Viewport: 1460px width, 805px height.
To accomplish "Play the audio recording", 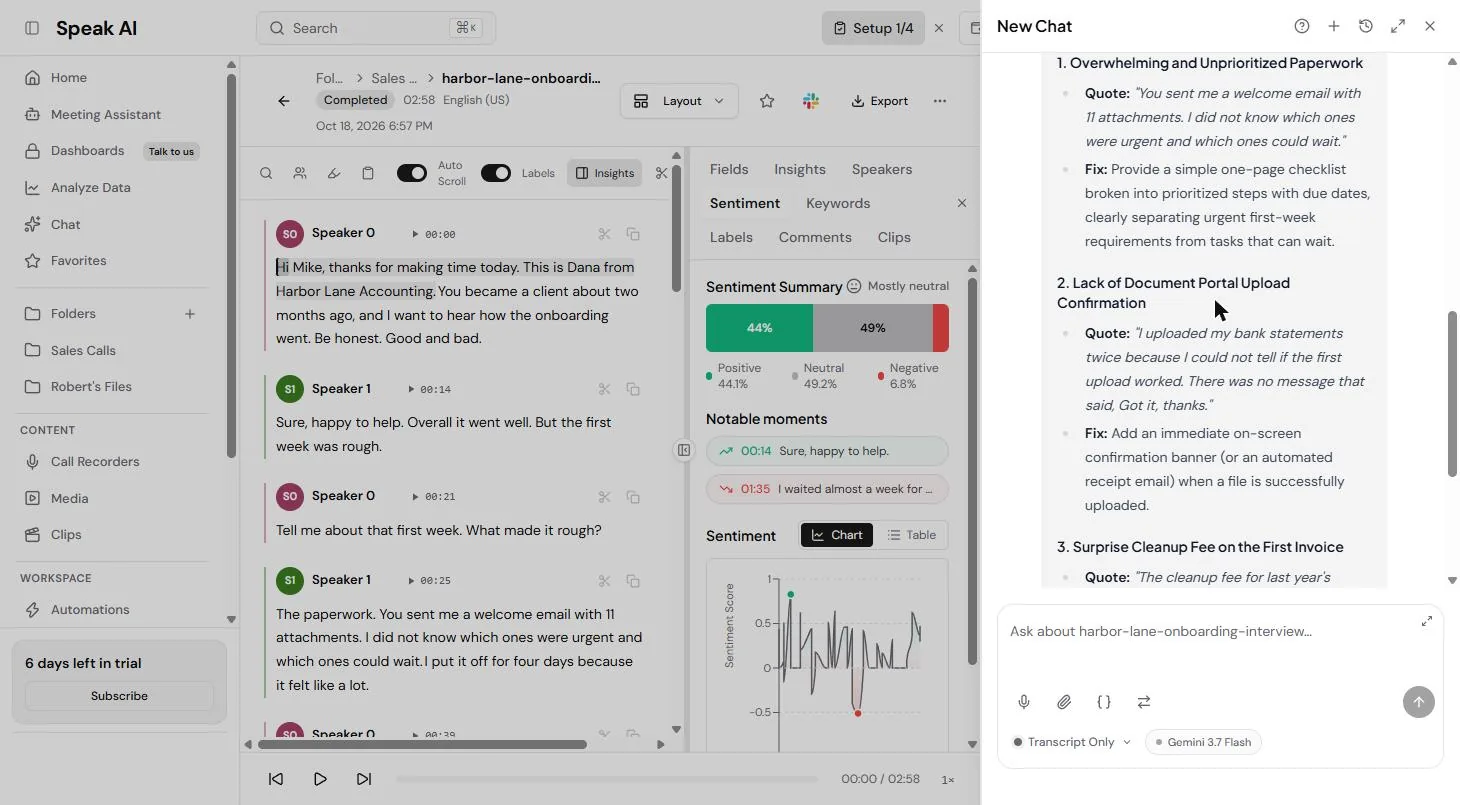I will point(320,779).
